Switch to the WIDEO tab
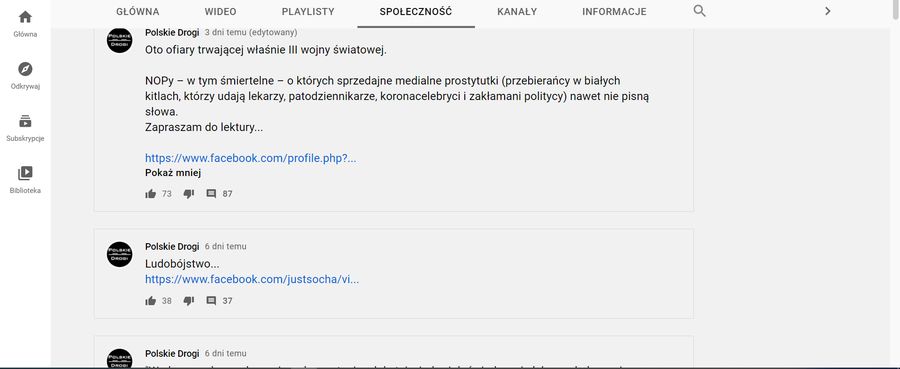Screen dimensions: 900x369 [220, 11]
